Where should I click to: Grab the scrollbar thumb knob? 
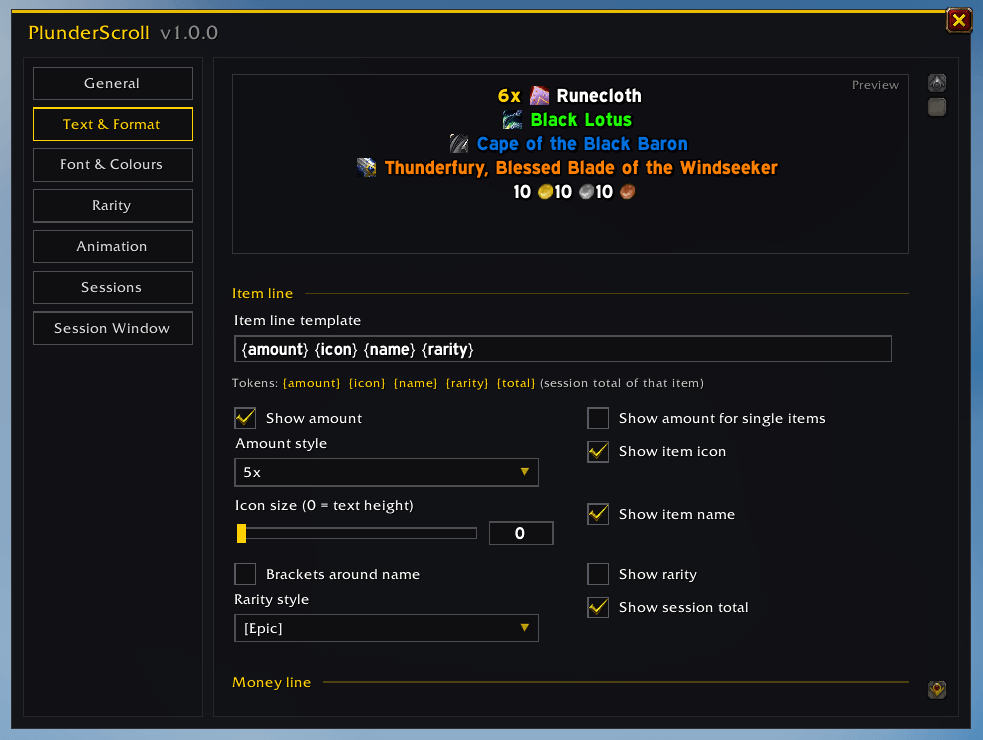(x=937, y=107)
